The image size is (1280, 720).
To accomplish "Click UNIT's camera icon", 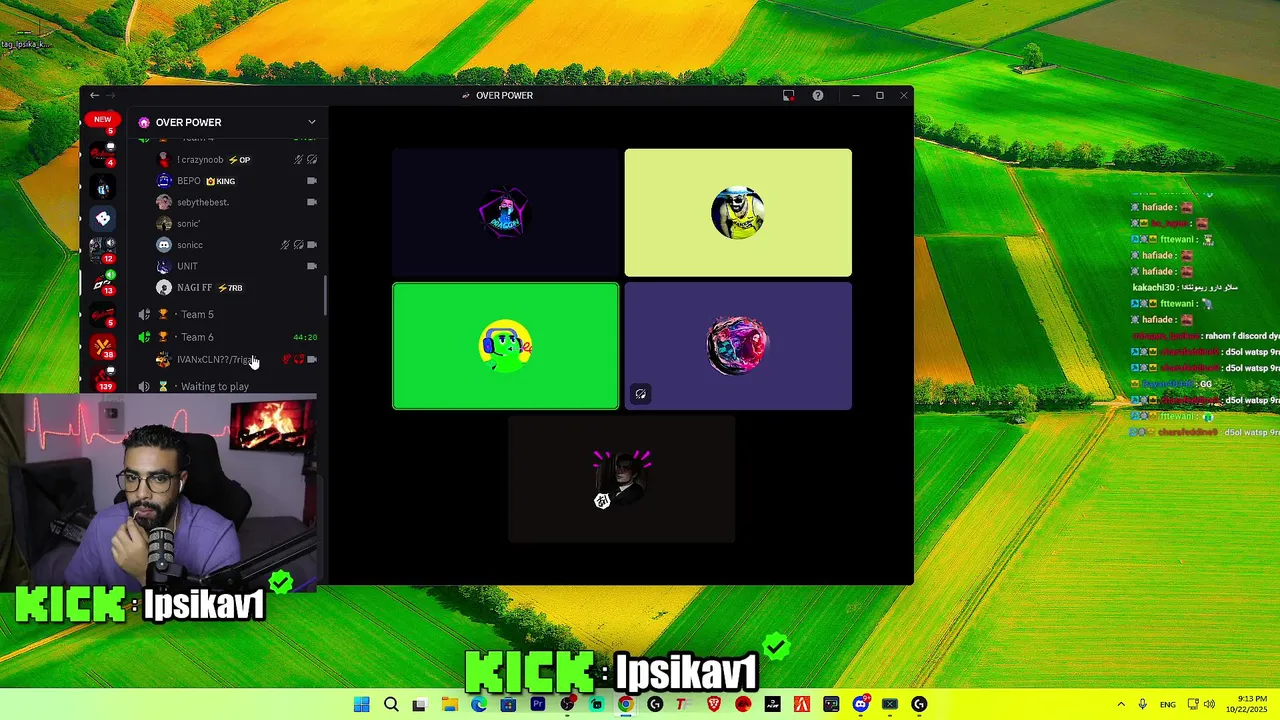I will (312, 266).
